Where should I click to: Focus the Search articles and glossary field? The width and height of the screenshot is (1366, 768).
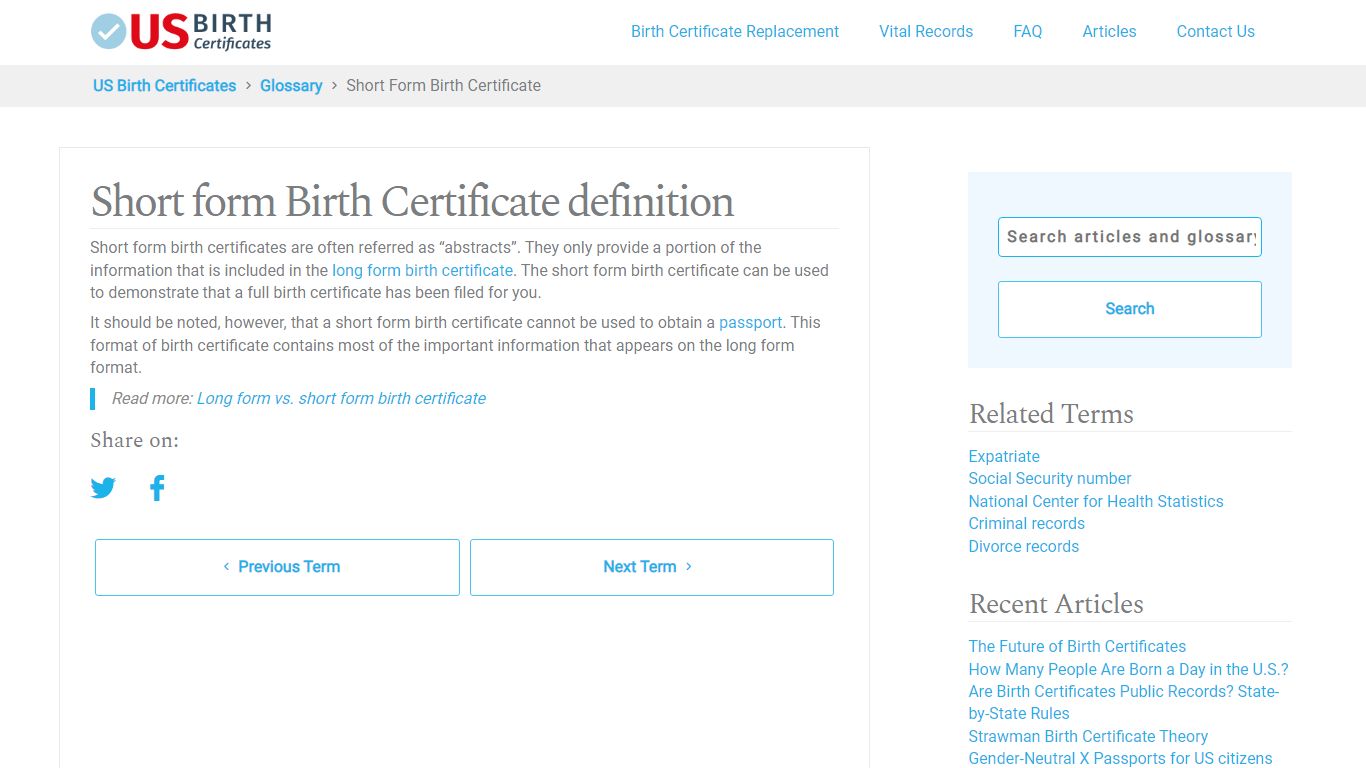1130,237
